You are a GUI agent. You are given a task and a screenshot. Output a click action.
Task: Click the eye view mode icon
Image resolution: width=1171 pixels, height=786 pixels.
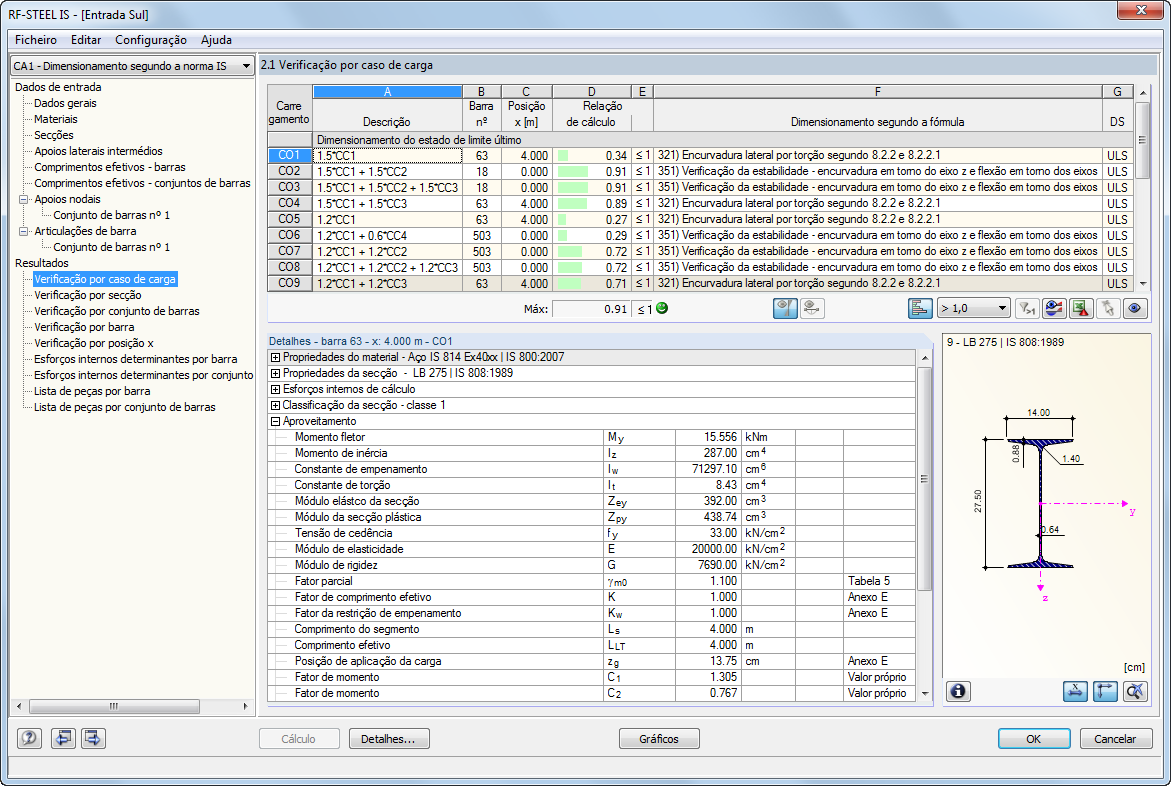click(1135, 309)
